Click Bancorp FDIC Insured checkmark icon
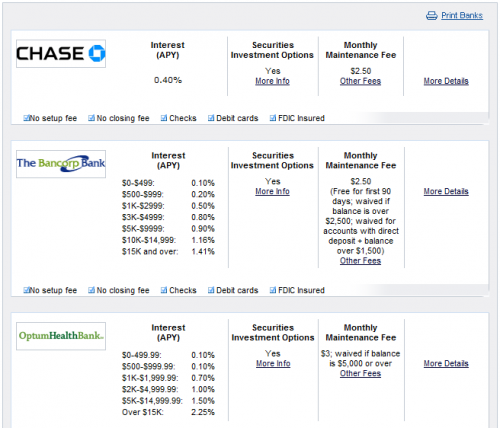This screenshot has width=500, height=428. pyautogui.click(x=273, y=290)
